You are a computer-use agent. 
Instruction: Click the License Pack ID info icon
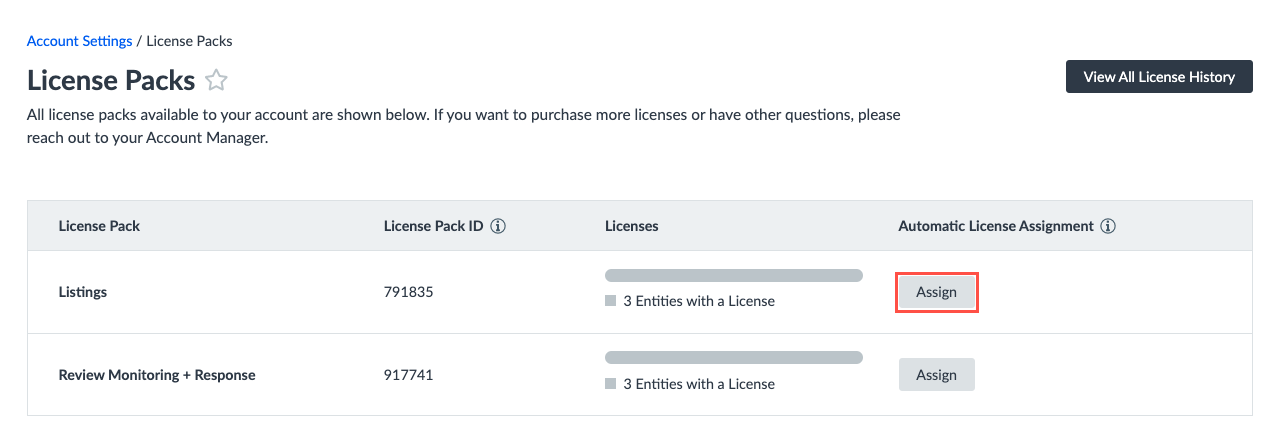(x=498, y=226)
